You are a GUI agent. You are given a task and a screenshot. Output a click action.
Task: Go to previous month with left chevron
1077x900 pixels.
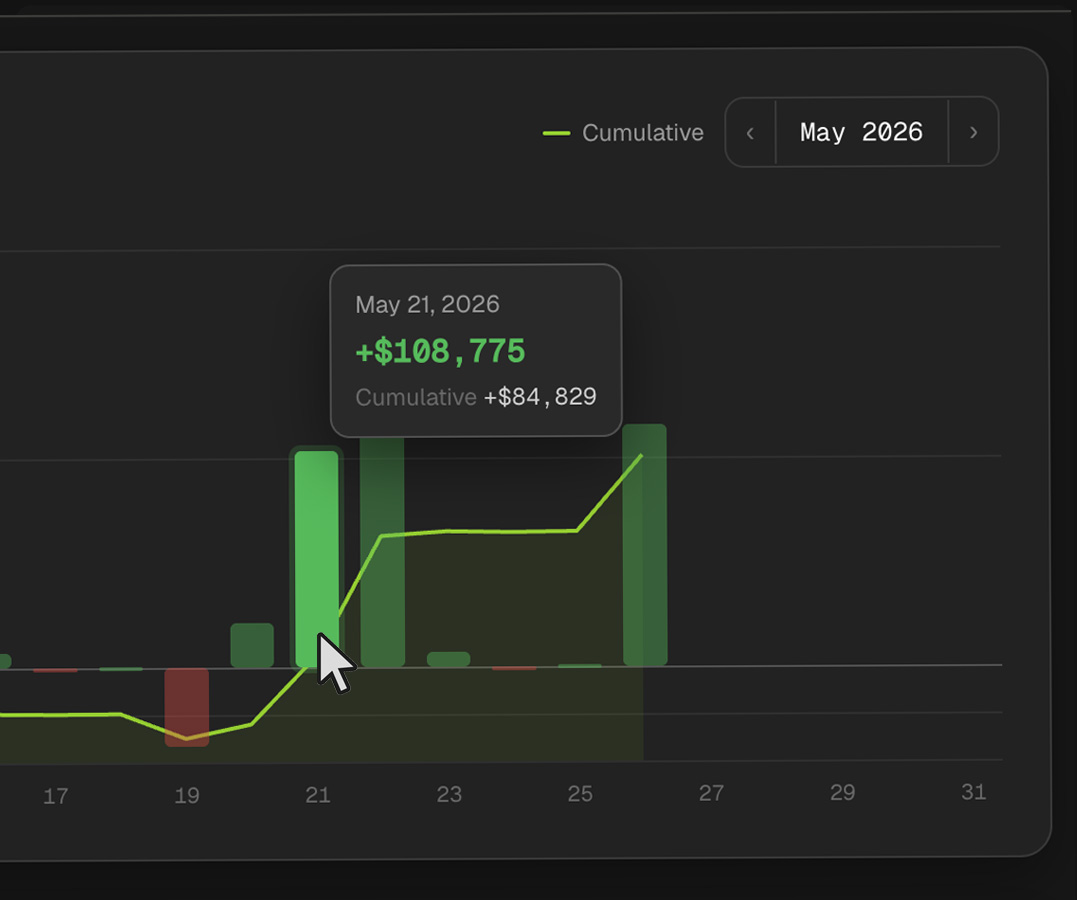pyautogui.click(x=750, y=133)
